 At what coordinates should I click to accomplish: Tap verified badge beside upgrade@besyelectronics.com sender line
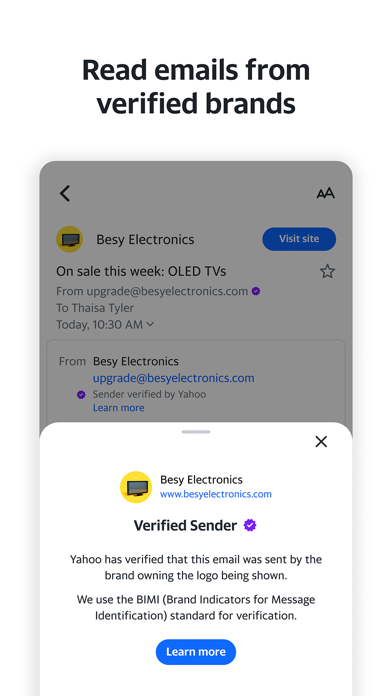tap(256, 291)
